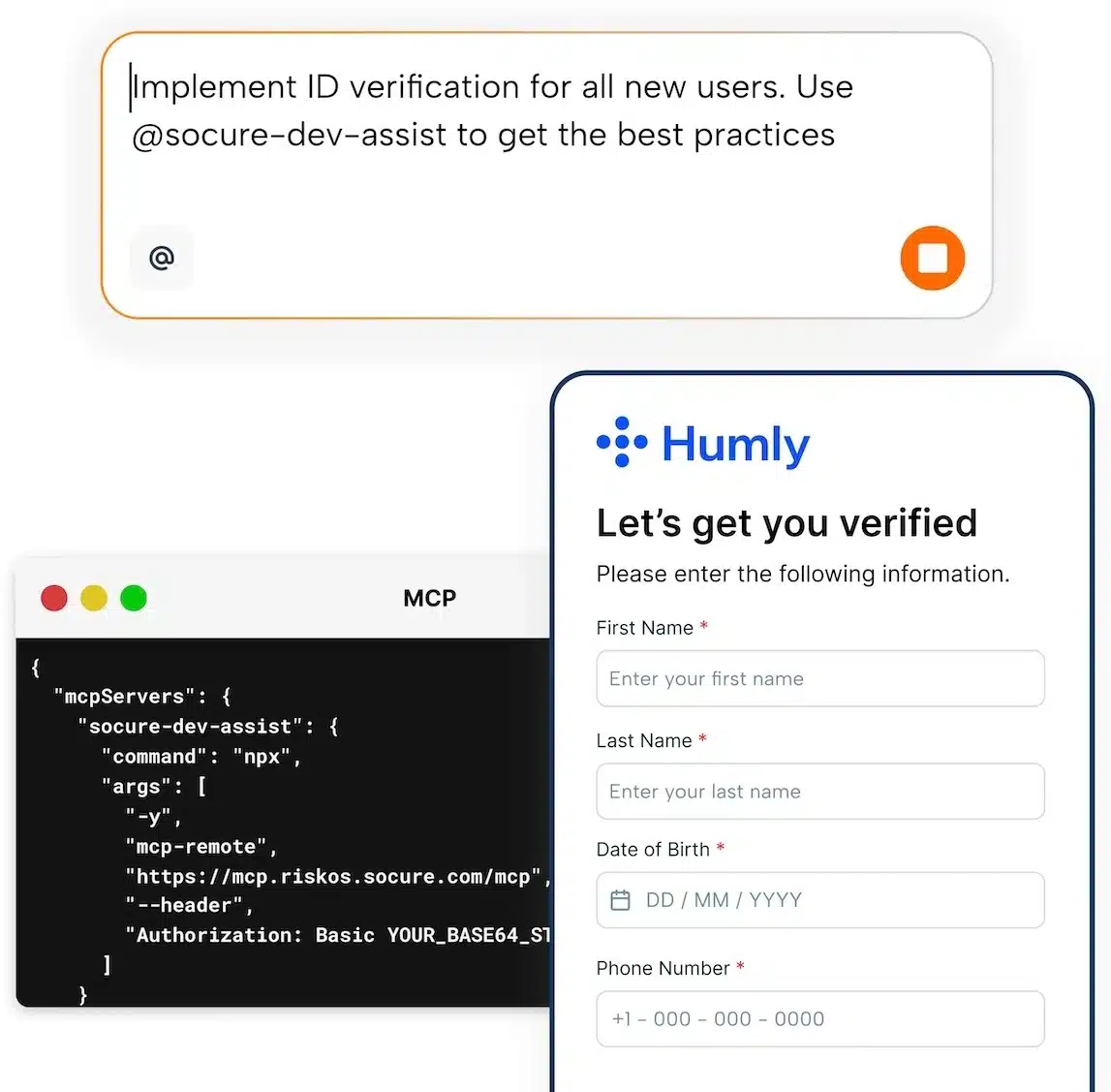Click @socure-dev-assist mention in the prompt
The width and height of the screenshot is (1111, 1092).
tap(289, 135)
